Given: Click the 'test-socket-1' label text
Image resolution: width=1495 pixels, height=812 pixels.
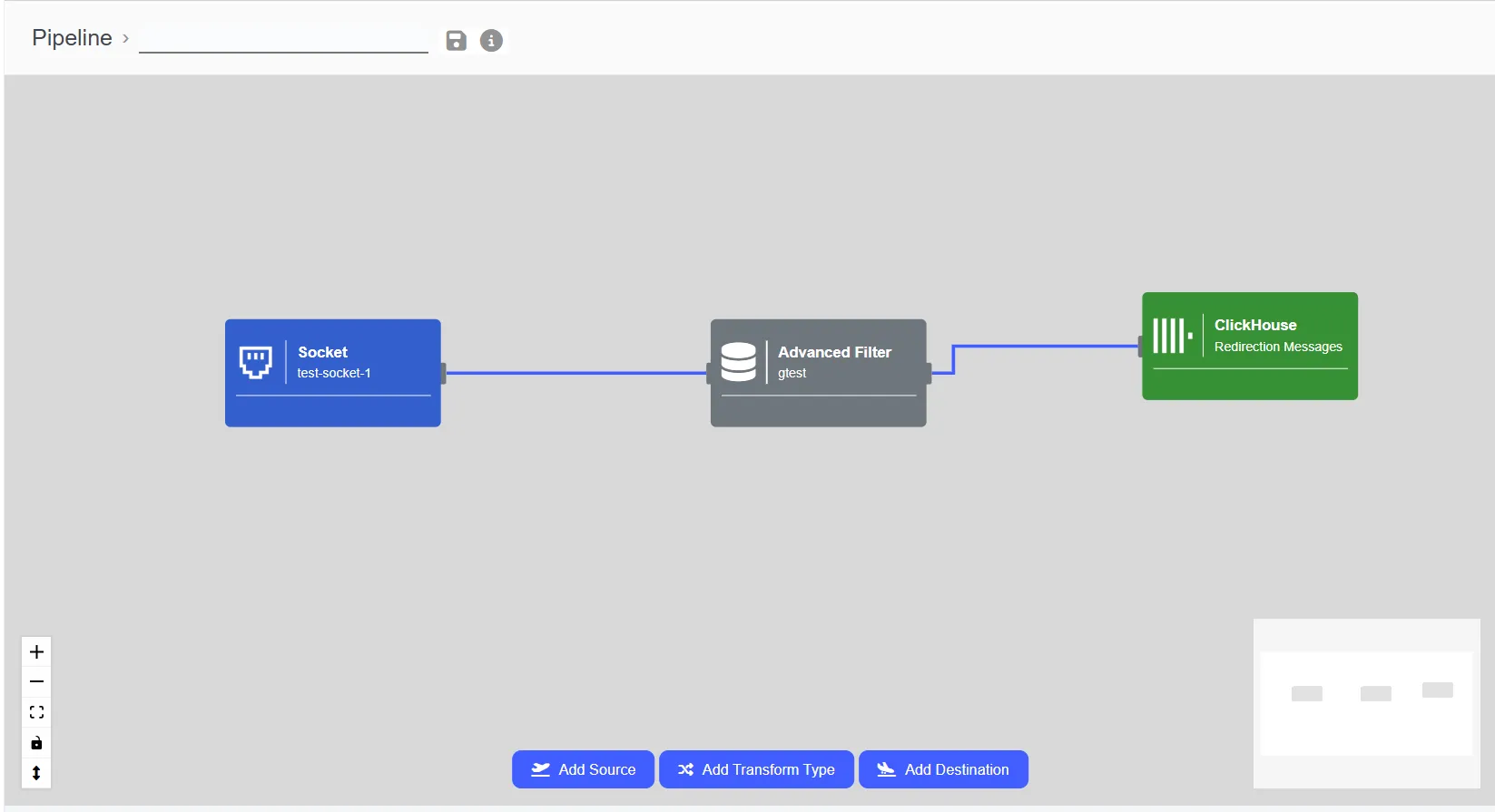Looking at the screenshot, I should point(334,373).
